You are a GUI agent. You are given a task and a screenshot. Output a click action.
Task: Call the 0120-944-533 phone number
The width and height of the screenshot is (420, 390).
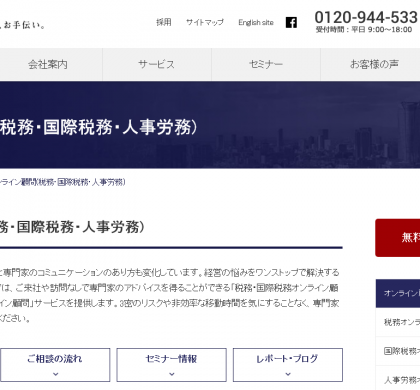[366, 17]
